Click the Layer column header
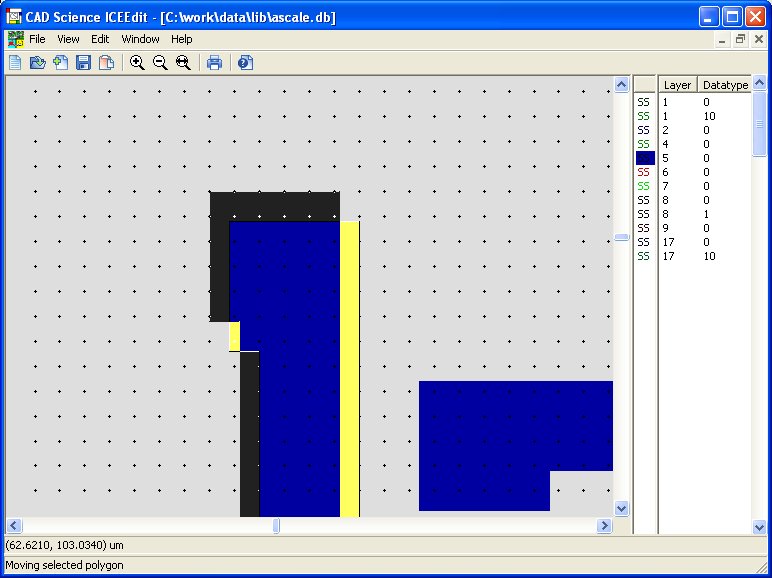This screenshot has width=772, height=578. click(x=677, y=85)
